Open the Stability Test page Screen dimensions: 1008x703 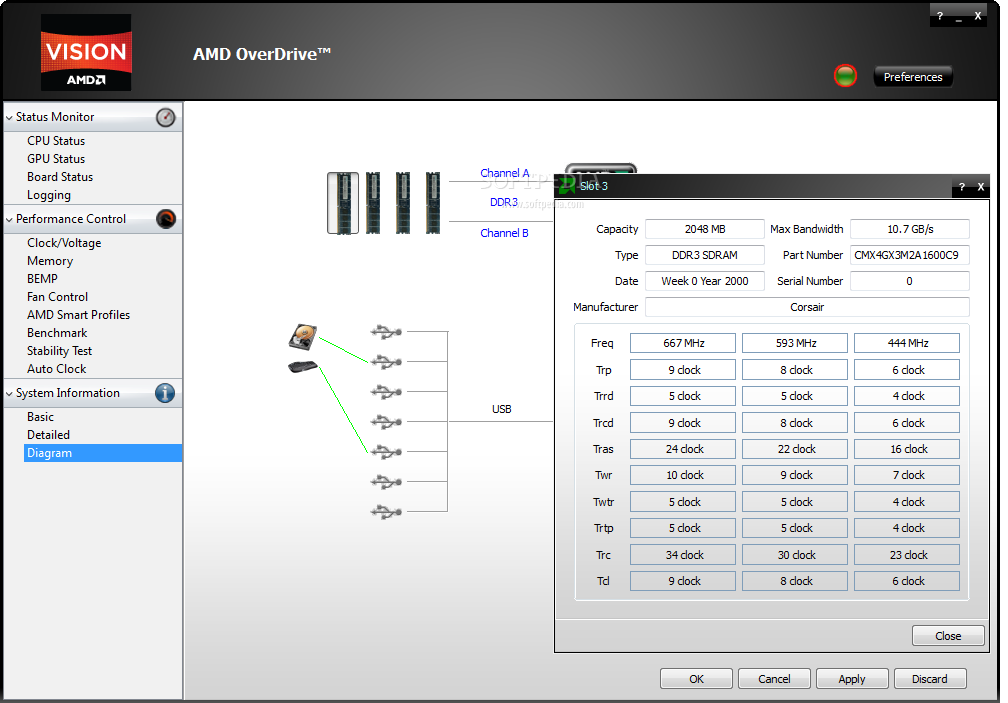(60, 351)
